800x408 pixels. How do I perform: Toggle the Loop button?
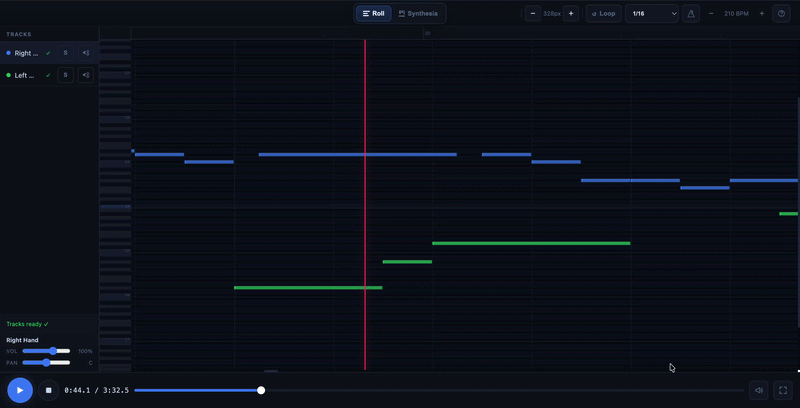[x=603, y=14]
